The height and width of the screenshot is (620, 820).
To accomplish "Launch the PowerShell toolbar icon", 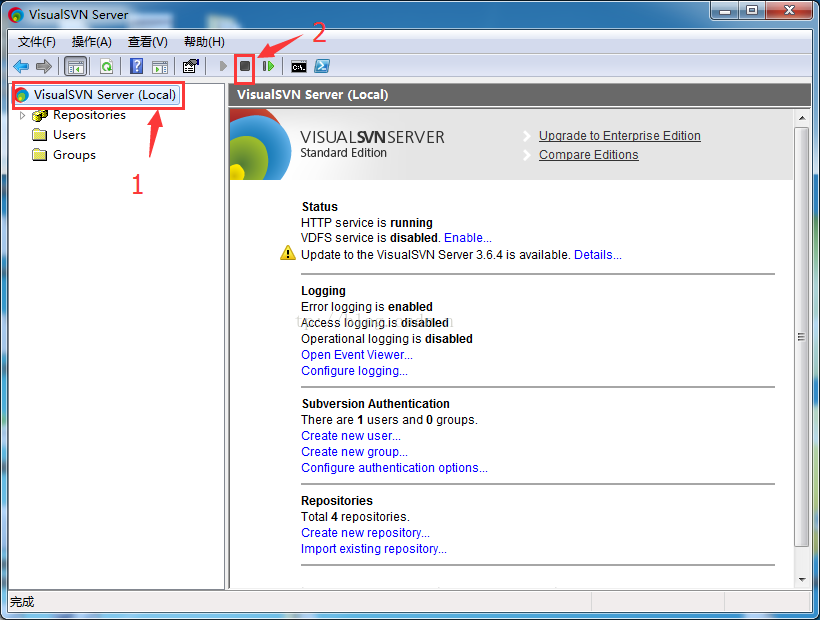I will (322, 66).
